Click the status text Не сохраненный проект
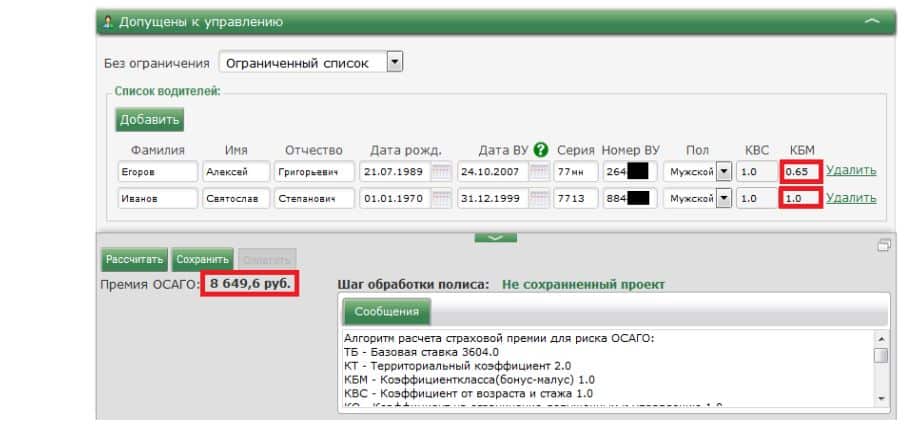 click(x=583, y=285)
